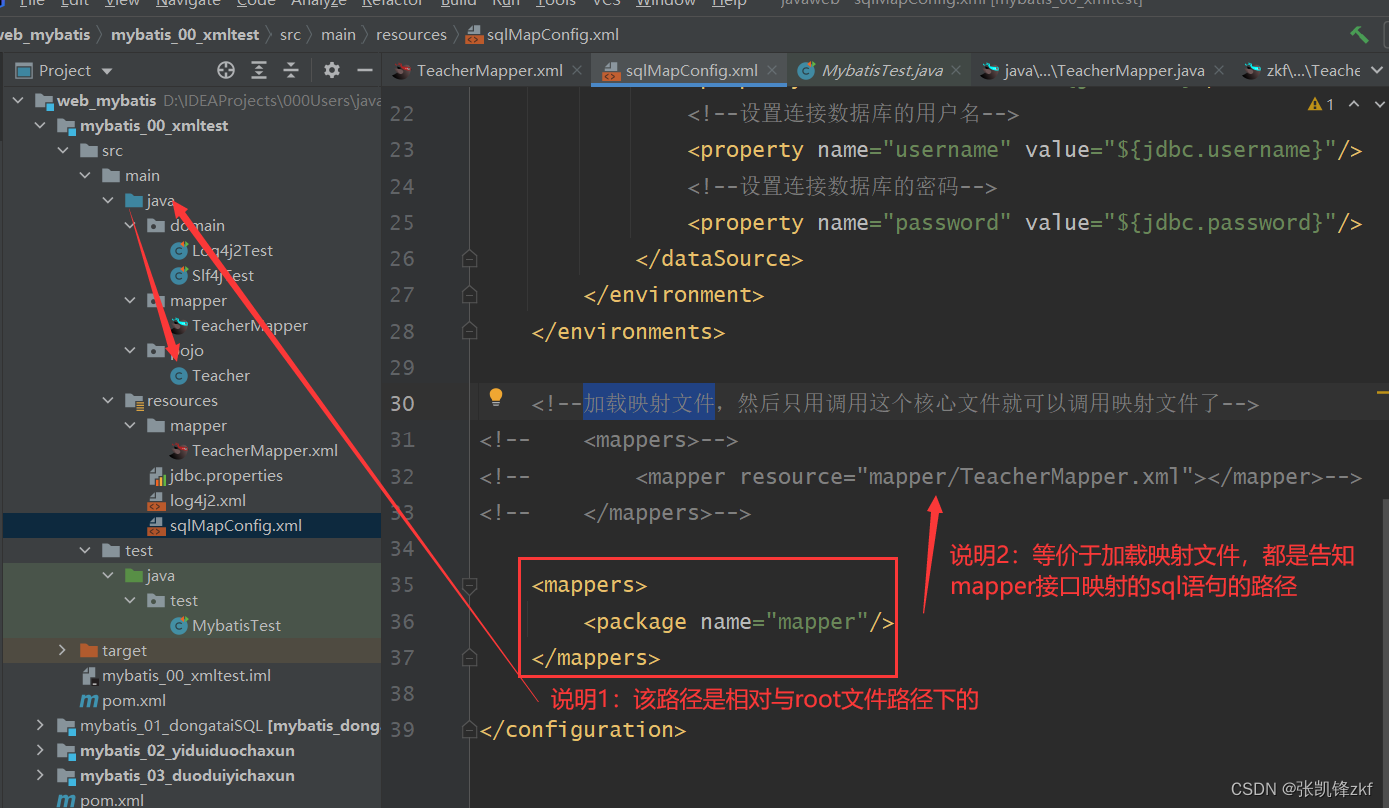The image size is (1389, 808).
Task: Expand the mybatis_01_dongataiSQL module
Action: (40, 725)
